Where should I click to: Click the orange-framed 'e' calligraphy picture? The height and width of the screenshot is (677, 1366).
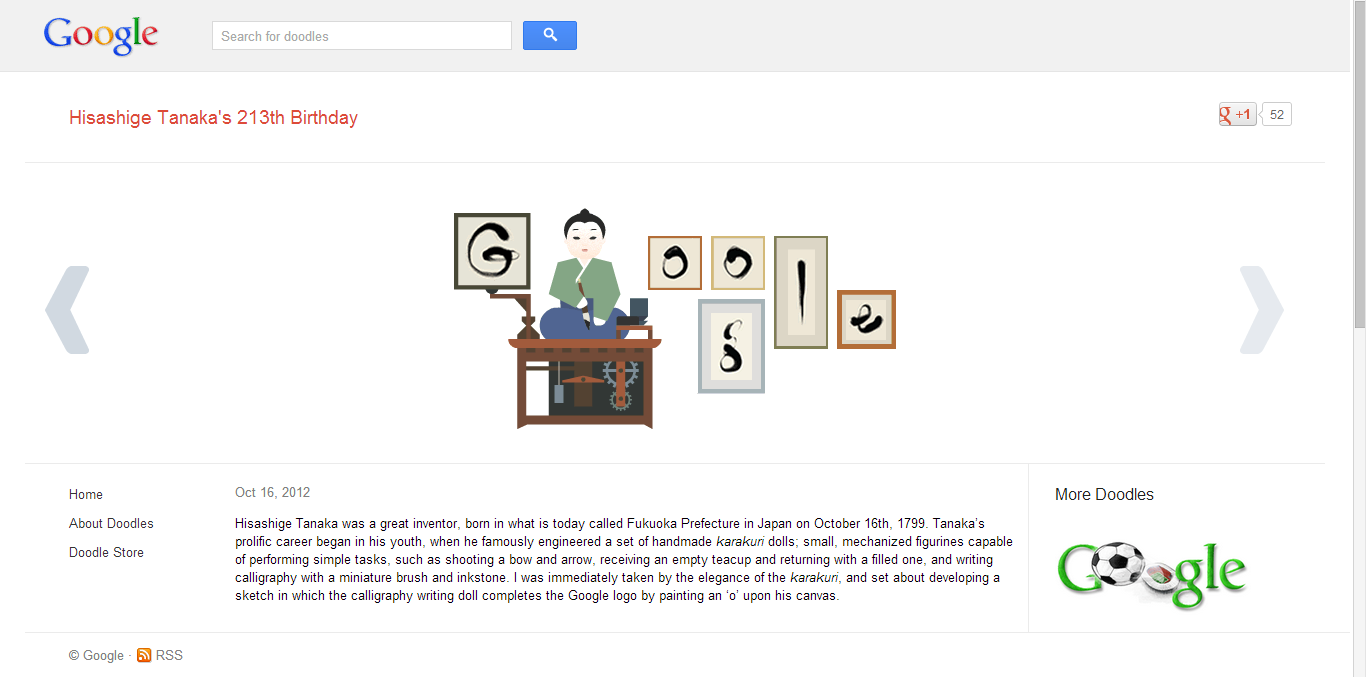[866, 320]
